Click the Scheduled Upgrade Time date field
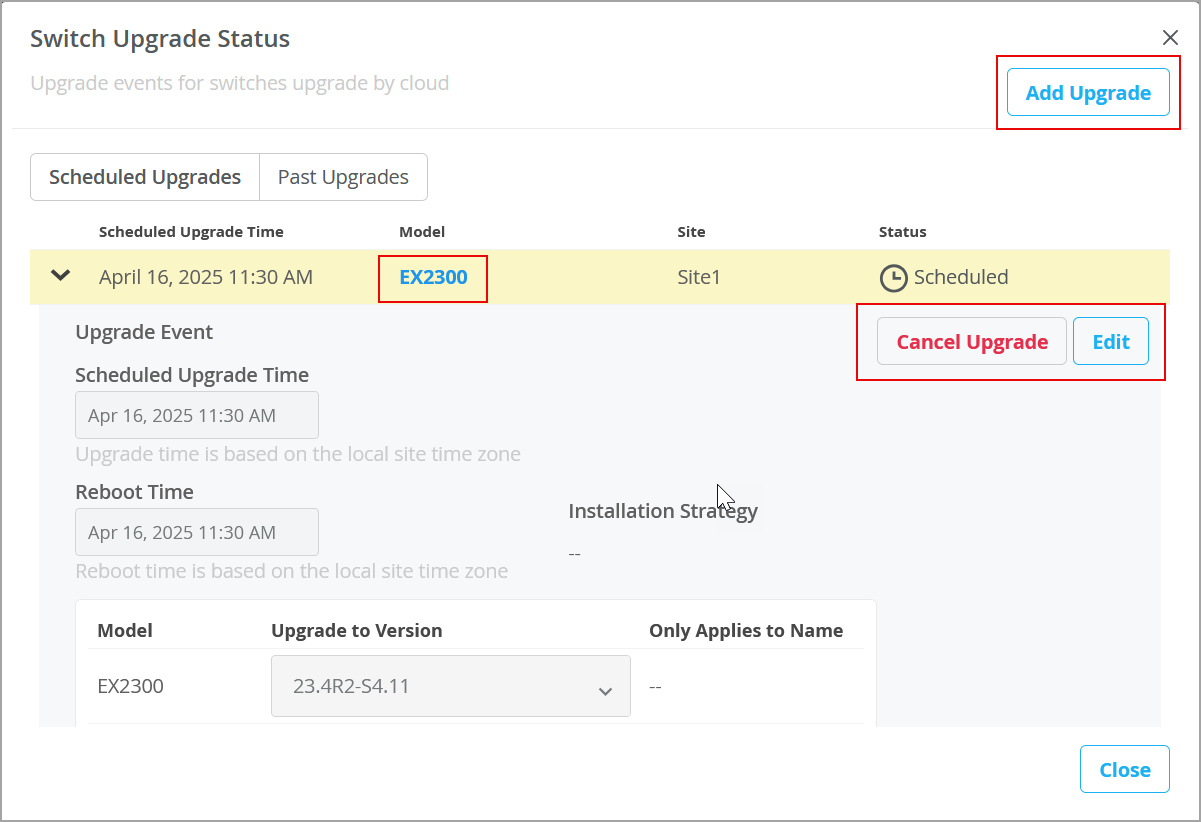The height and width of the screenshot is (822, 1201). click(197, 415)
